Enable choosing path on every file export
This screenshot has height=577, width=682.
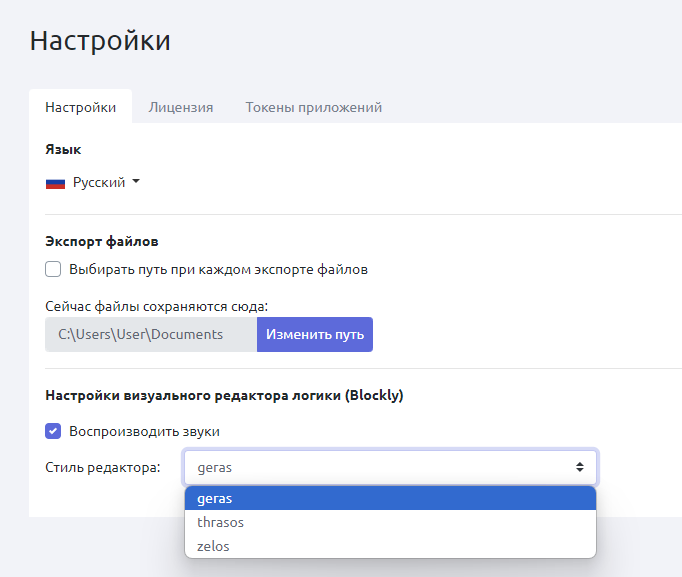coord(53,269)
